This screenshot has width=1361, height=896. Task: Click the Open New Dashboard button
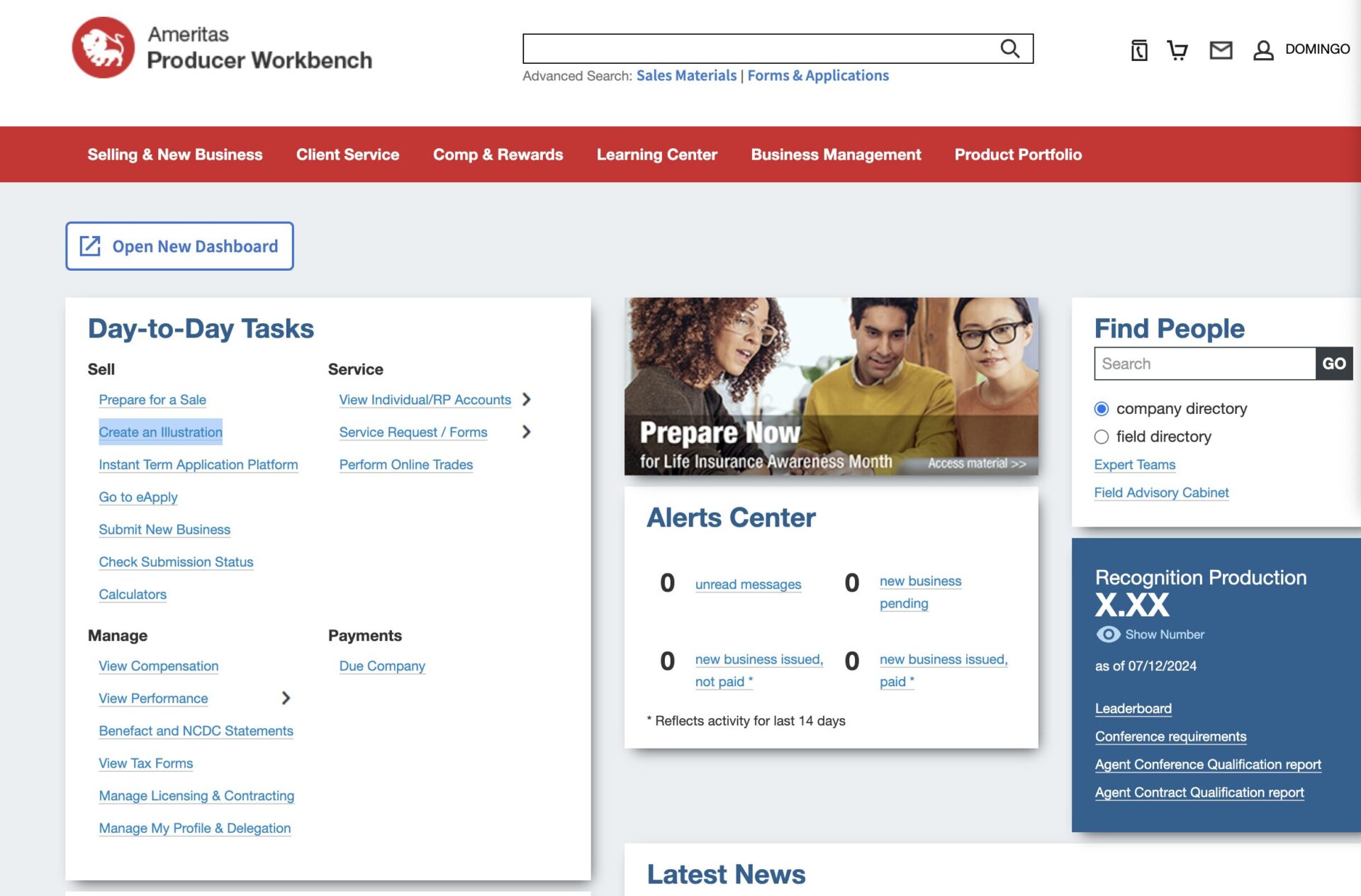tap(179, 246)
